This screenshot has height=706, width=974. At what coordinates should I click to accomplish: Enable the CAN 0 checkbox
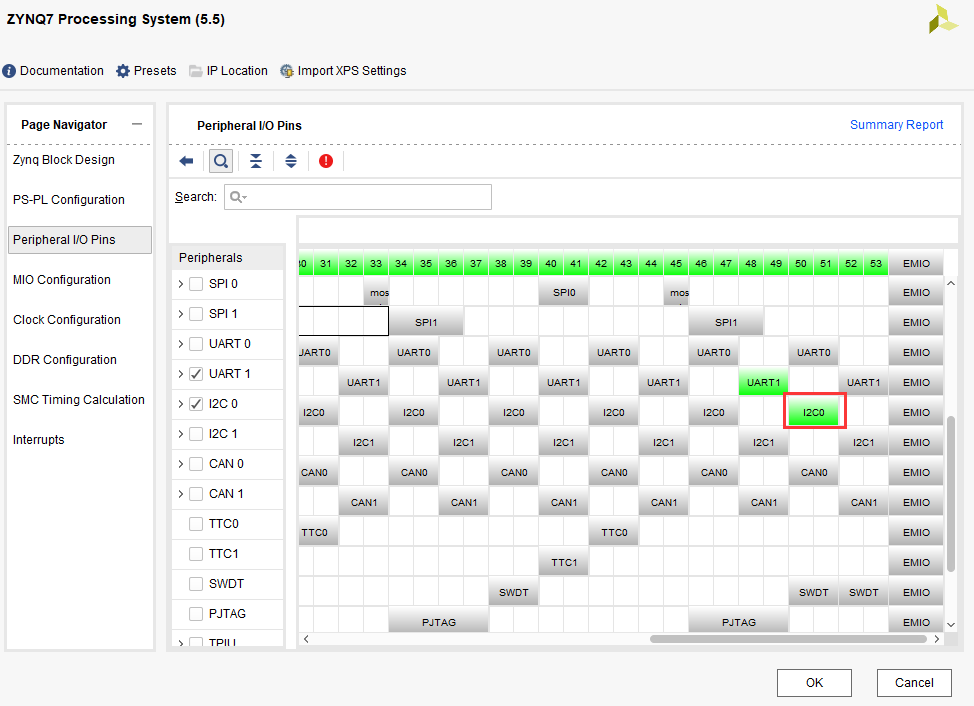[x=196, y=464]
